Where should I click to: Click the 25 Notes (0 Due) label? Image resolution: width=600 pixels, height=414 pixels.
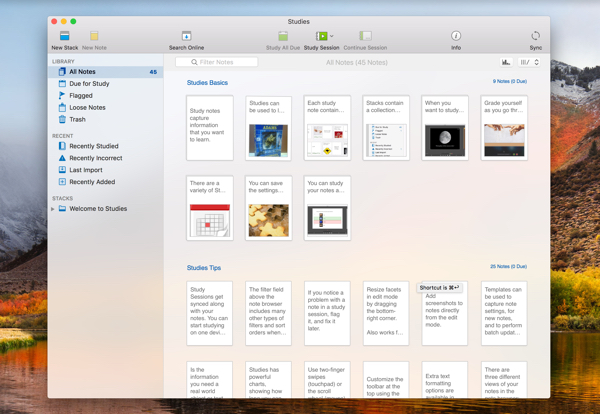pyautogui.click(x=508, y=266)
